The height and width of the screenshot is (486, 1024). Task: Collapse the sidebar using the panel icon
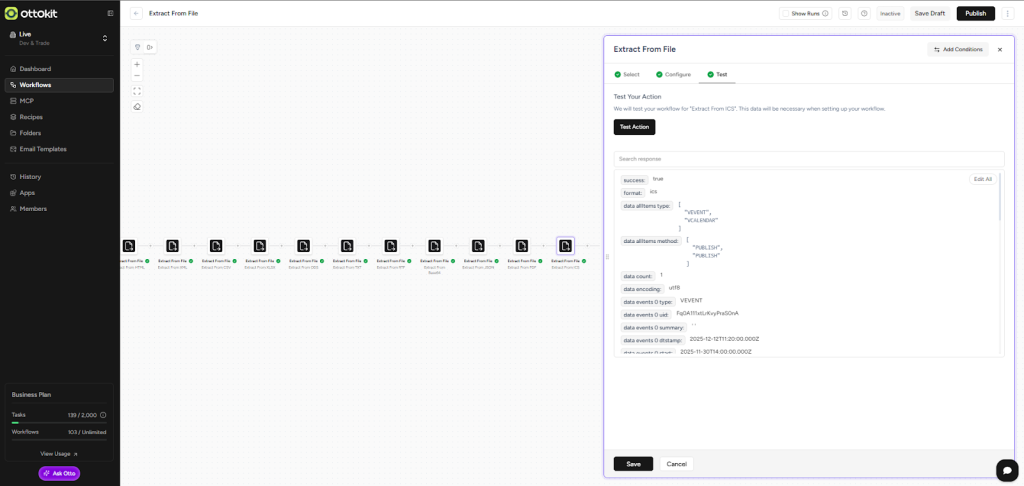(x=110, y=13)
